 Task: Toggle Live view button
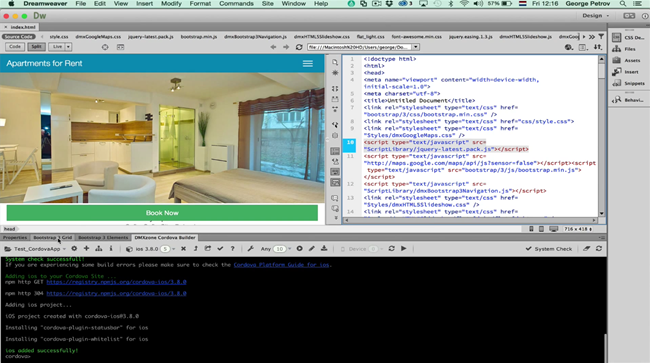point(57,47)
